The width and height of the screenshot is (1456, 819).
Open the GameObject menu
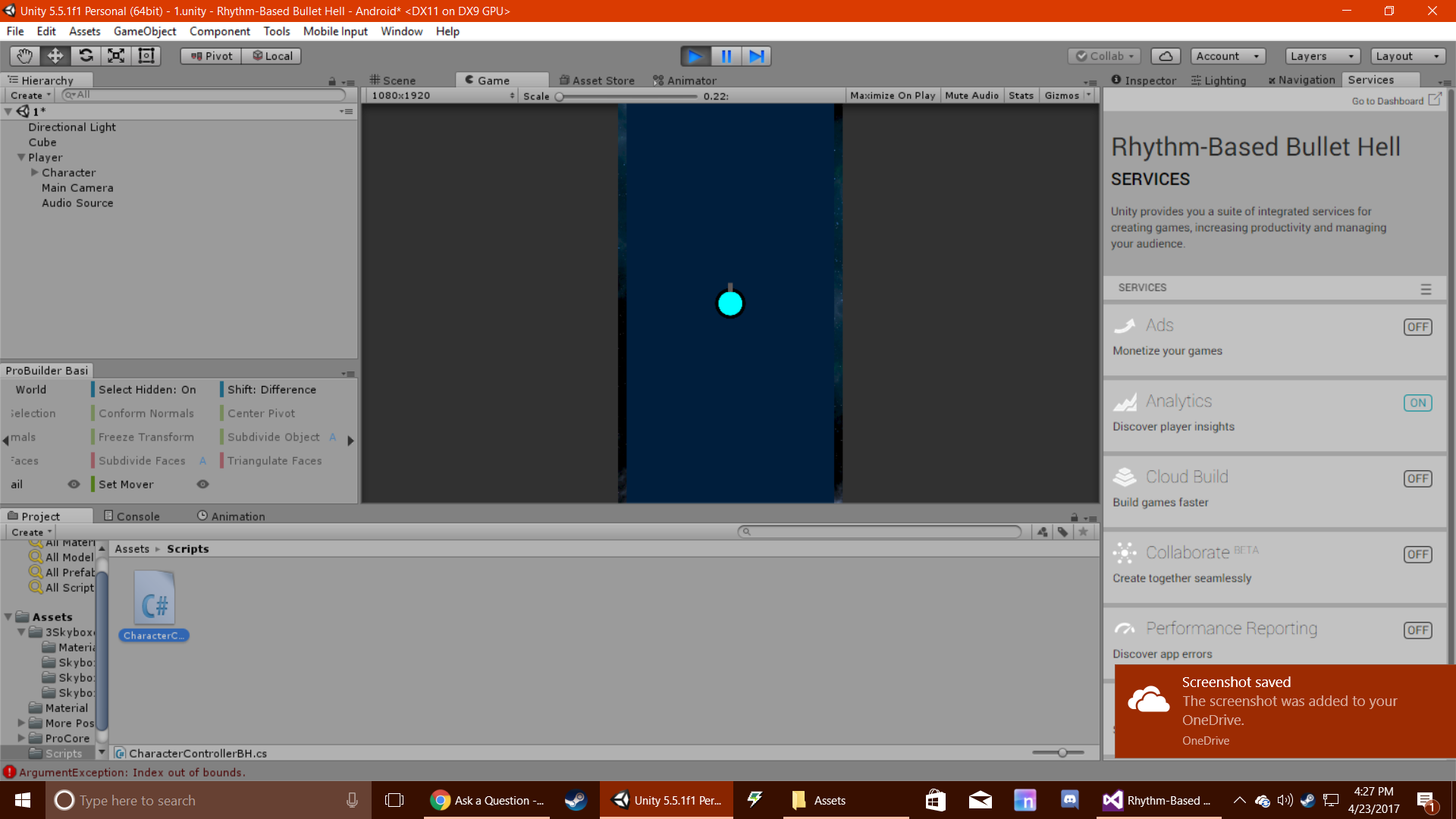click(145, 31)
